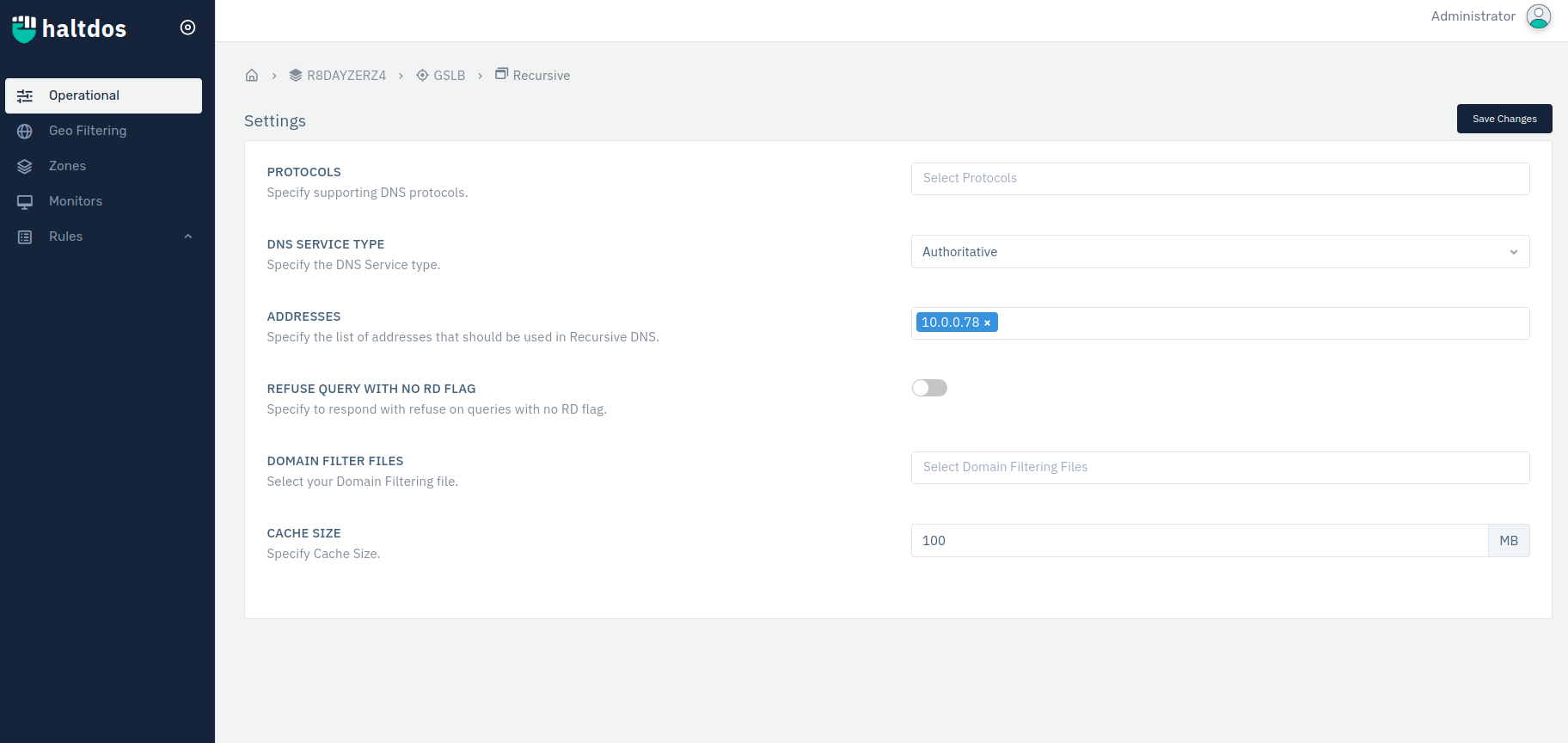Open the Select Protocols field
1568x743 pixels.
tap(1220, 179)
